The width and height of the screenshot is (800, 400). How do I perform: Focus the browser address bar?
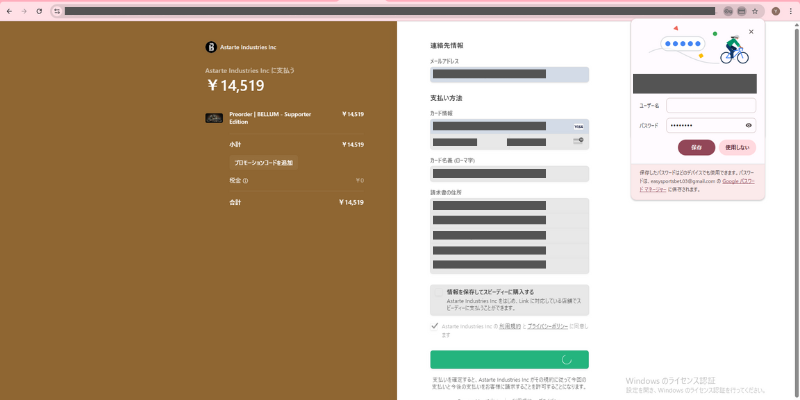(x=390, y=11)
